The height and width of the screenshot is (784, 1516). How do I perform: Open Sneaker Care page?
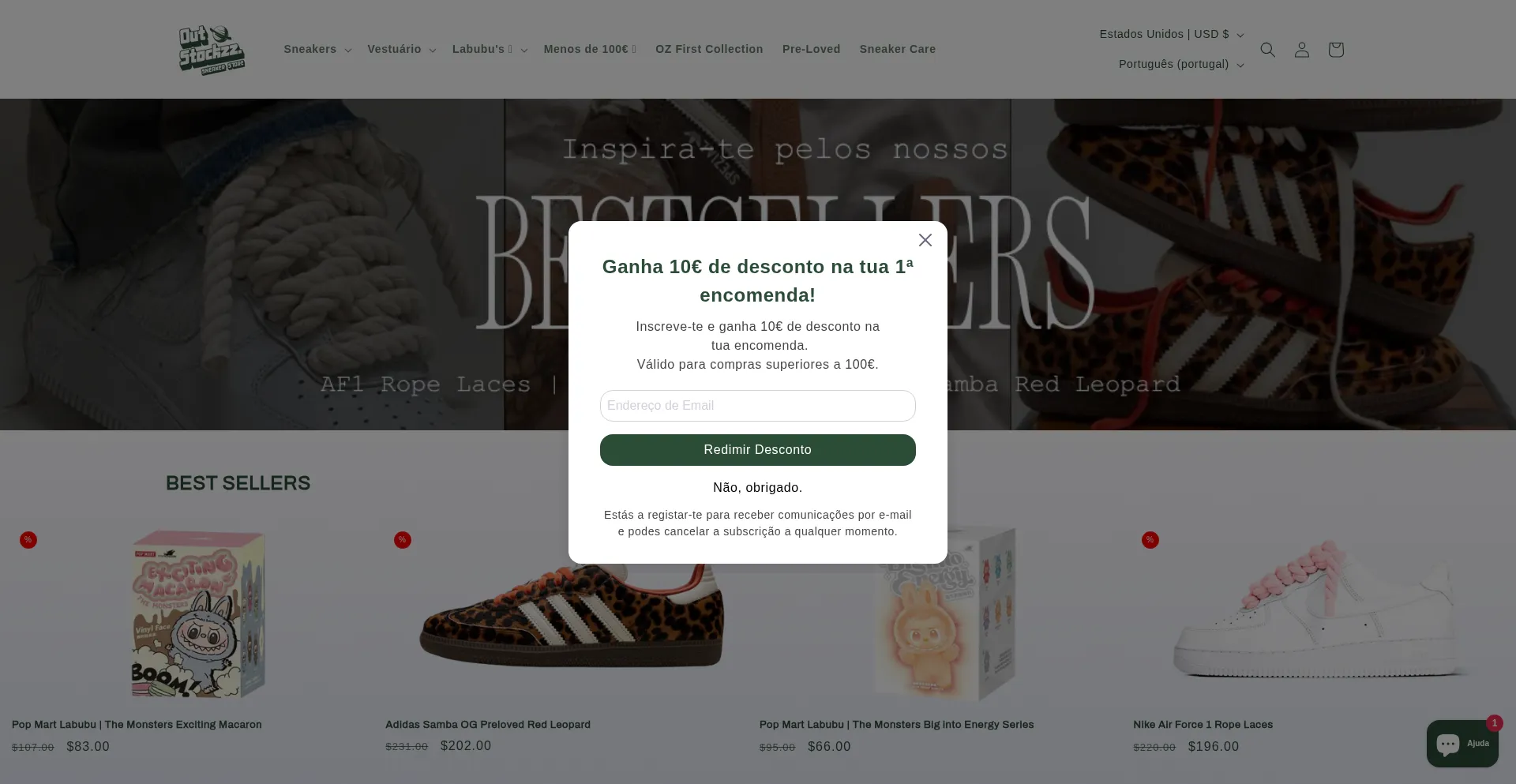[x=898, y=49]
